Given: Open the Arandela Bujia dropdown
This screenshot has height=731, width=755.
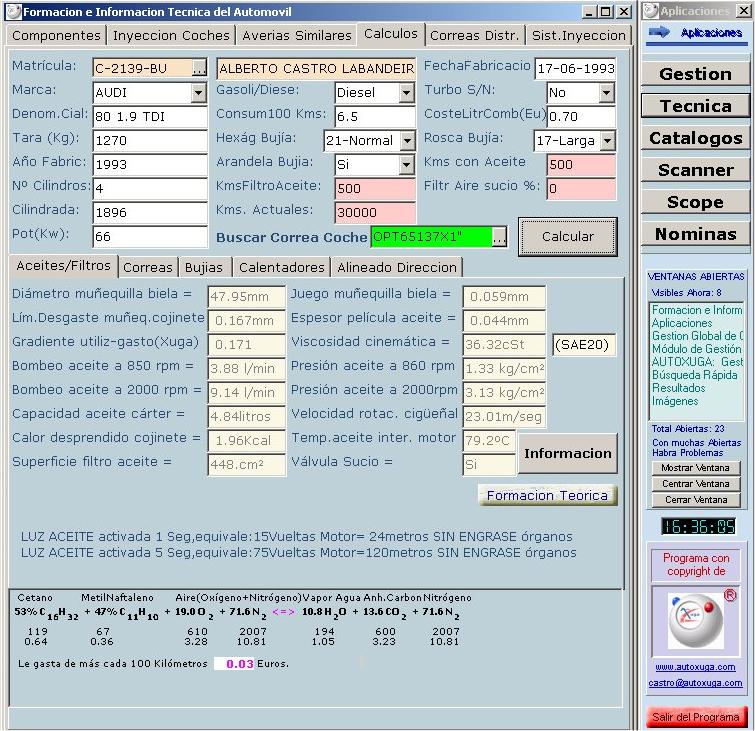Looking at the screenshot, I should pyautogui.click(x=406, y=165).
